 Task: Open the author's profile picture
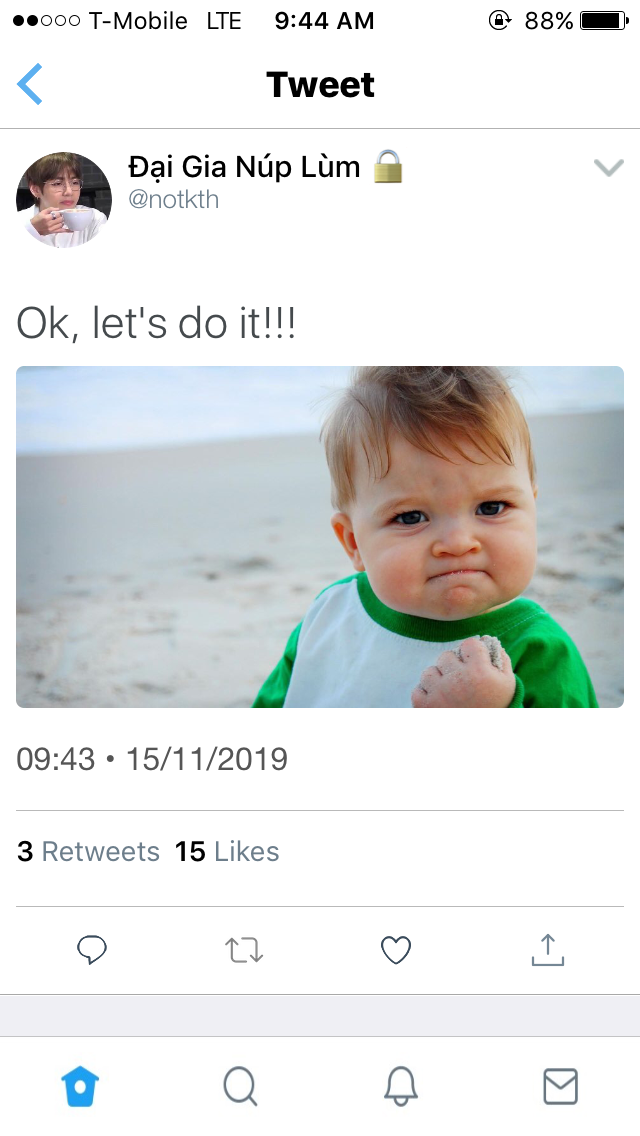(x=63, y=199)
